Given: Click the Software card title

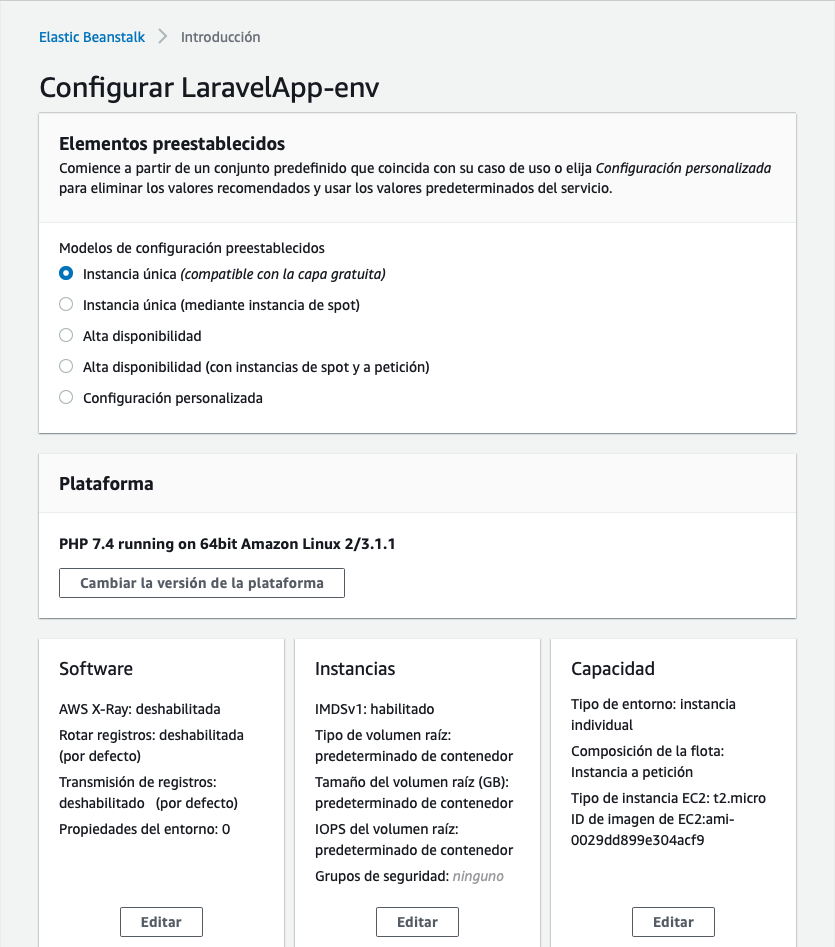Looking at the screenshot, I should 96,669.
